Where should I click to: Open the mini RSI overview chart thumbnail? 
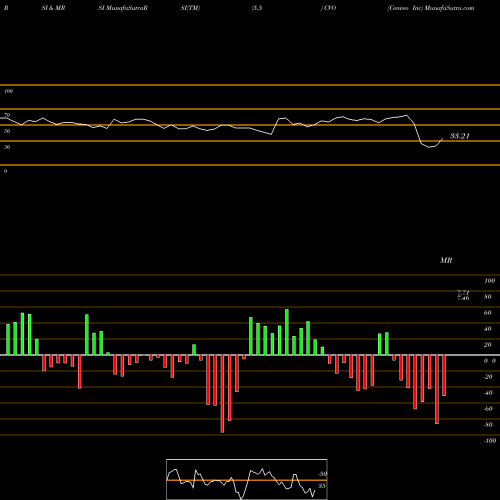point(247,479)
